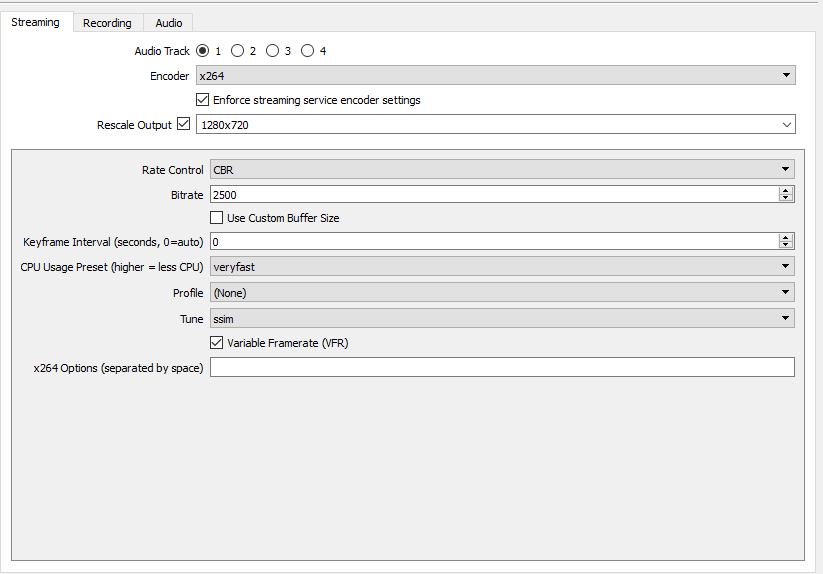Open the Profile (None) dropdown
Image resolution: width=823 pixels, height=574 pixels.
coord(502,292)
